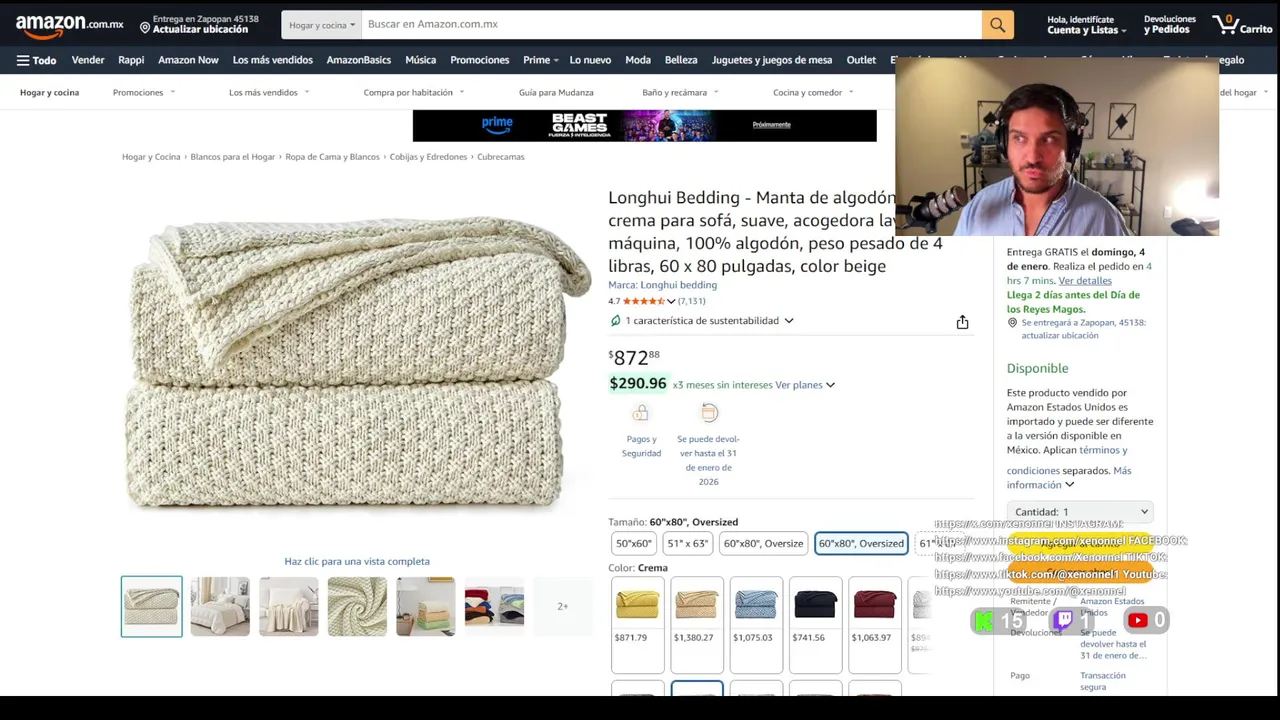The image size is (1280, 720).
Task: Open AmazonBasics nav item
Action: click(358, 60)
